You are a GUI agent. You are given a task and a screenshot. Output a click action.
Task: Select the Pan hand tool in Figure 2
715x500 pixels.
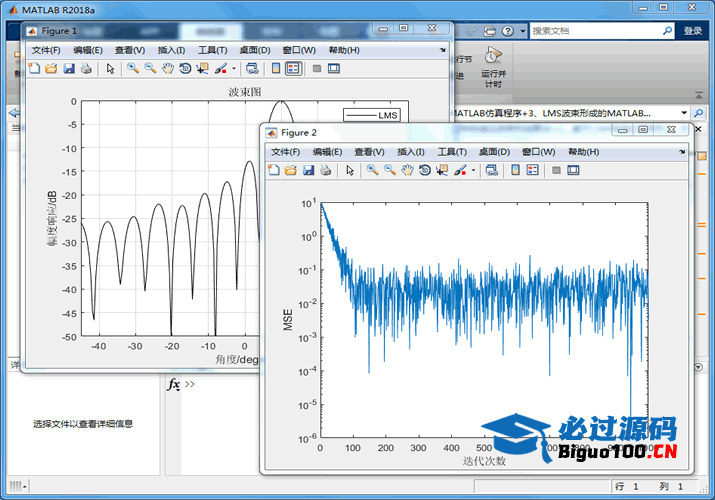[407, 170]
